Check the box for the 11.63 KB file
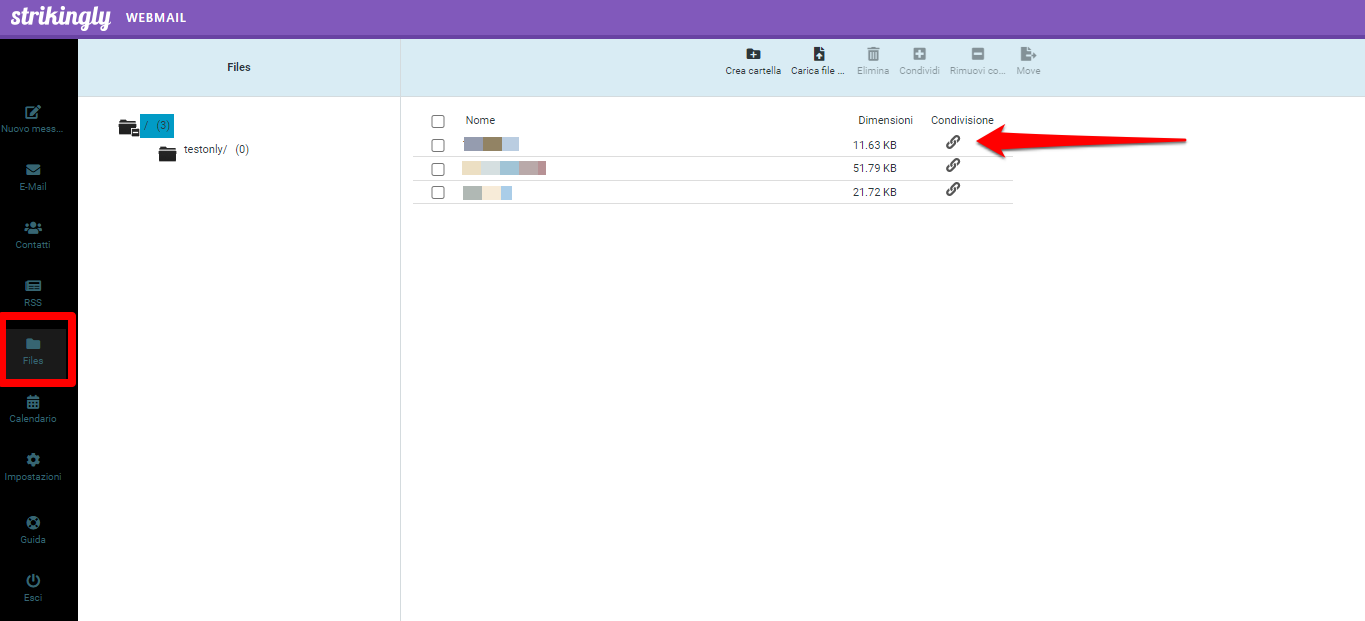The height and width of the screenshot is (621, 1365). pos(438,145)
